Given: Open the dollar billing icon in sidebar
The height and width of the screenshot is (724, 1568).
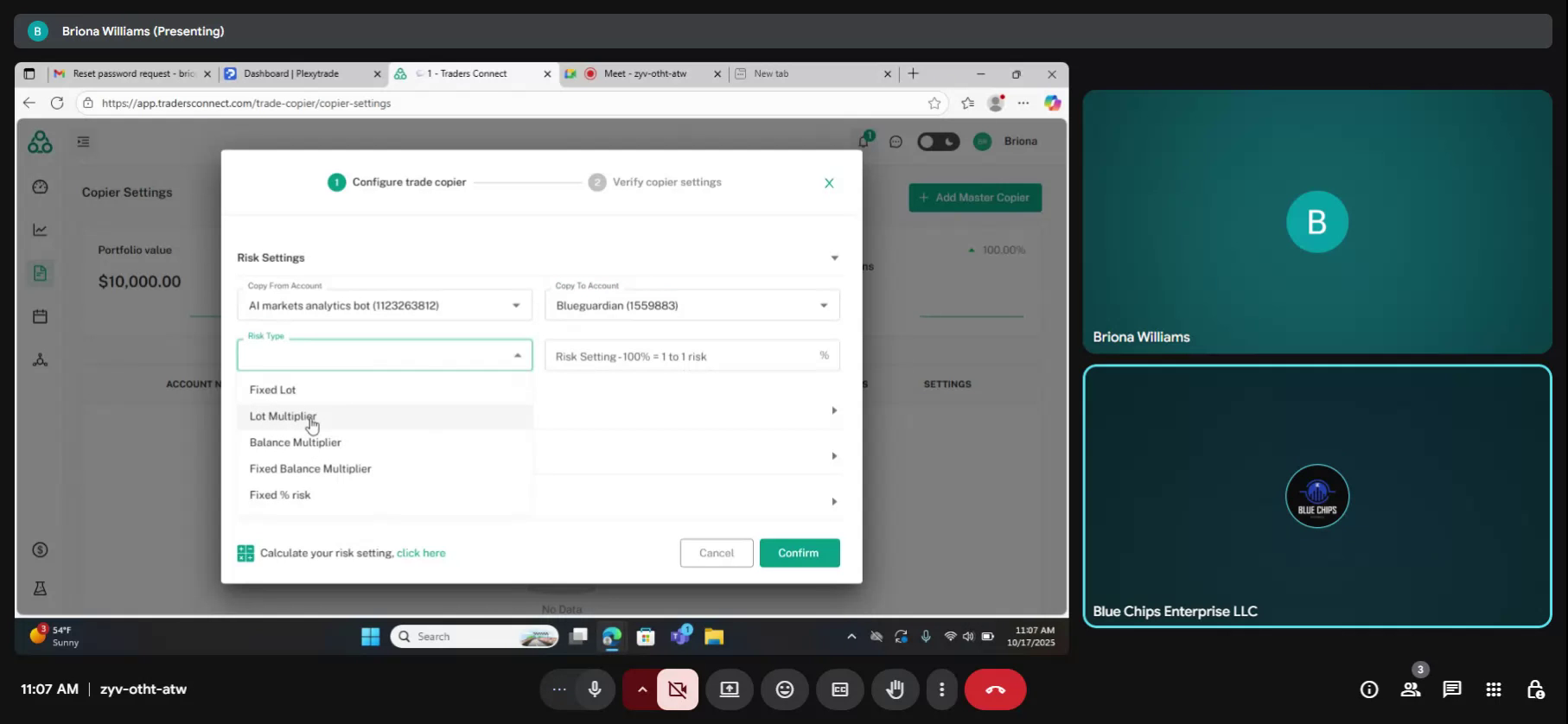Looking at the screenshot, I should point(40,549).
